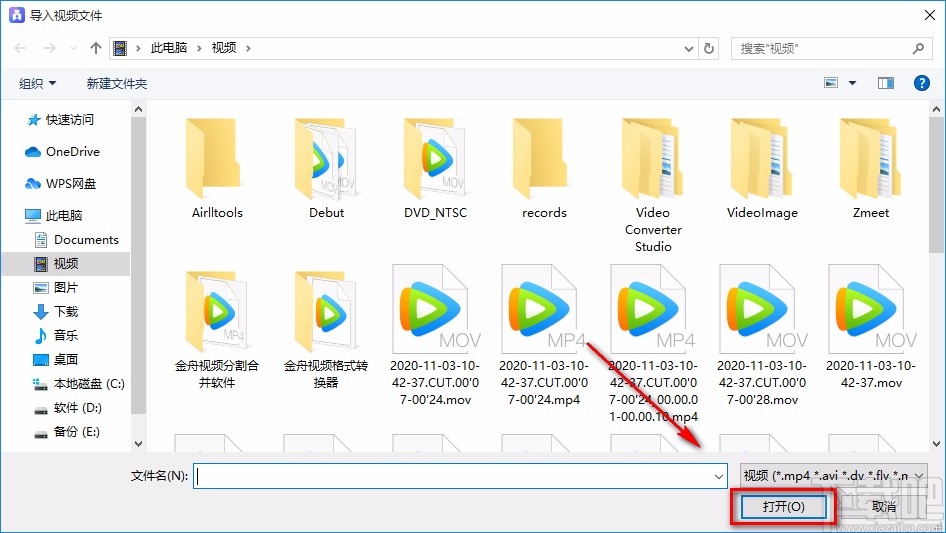
Task: Select the Airlltools folder
Action: coord(217,169)
